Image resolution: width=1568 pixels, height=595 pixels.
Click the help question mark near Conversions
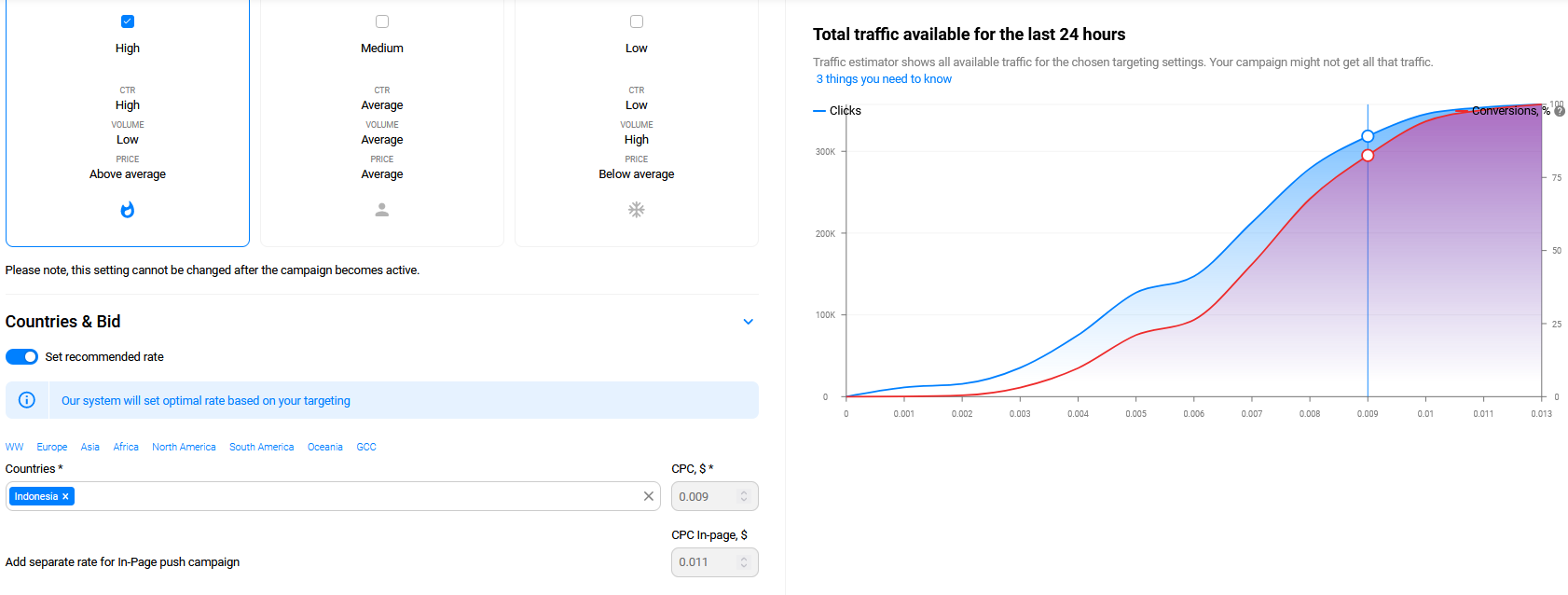point(1560,111)
